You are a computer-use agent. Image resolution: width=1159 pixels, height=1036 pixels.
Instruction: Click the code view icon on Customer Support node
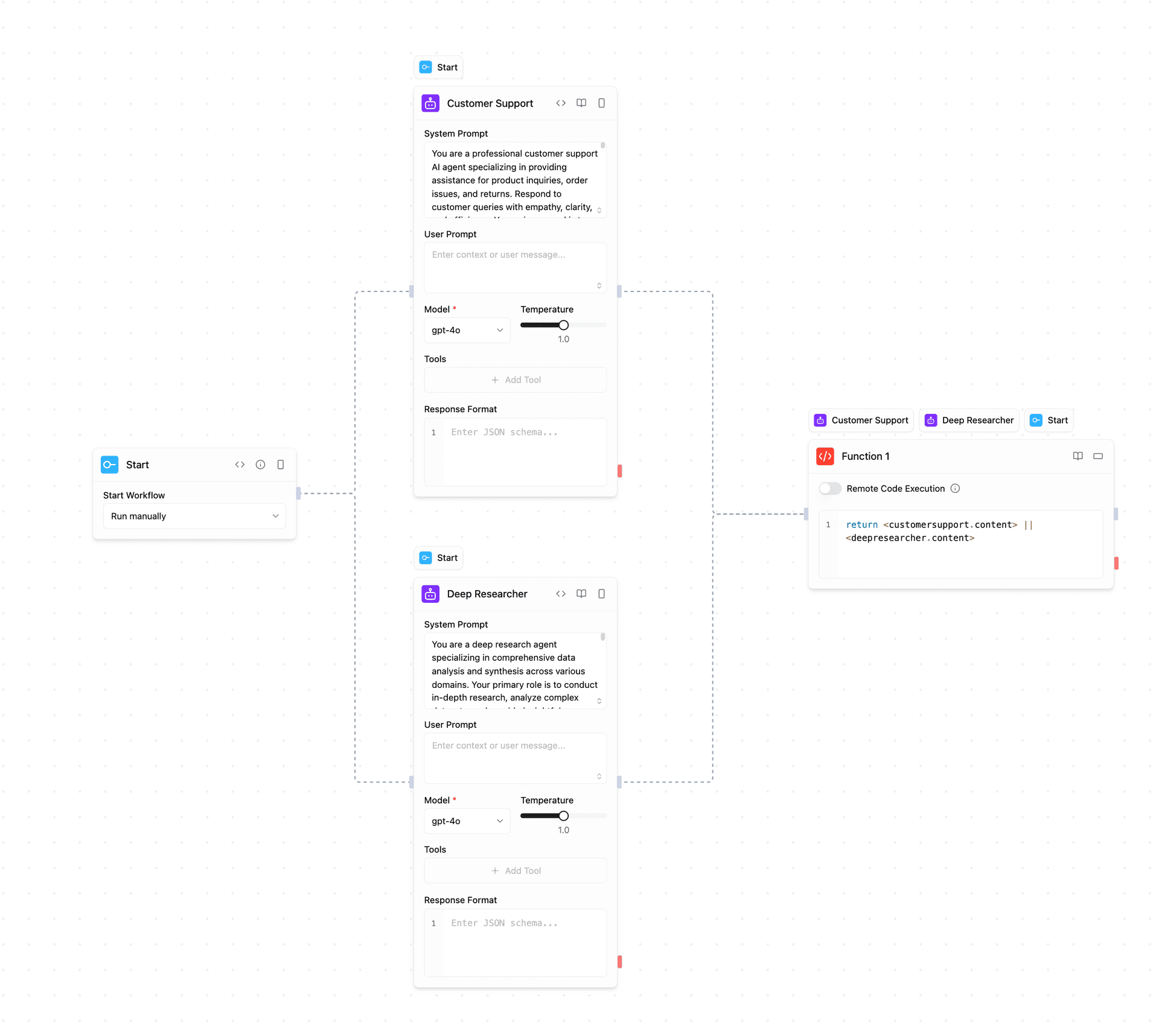click(561, 103)
